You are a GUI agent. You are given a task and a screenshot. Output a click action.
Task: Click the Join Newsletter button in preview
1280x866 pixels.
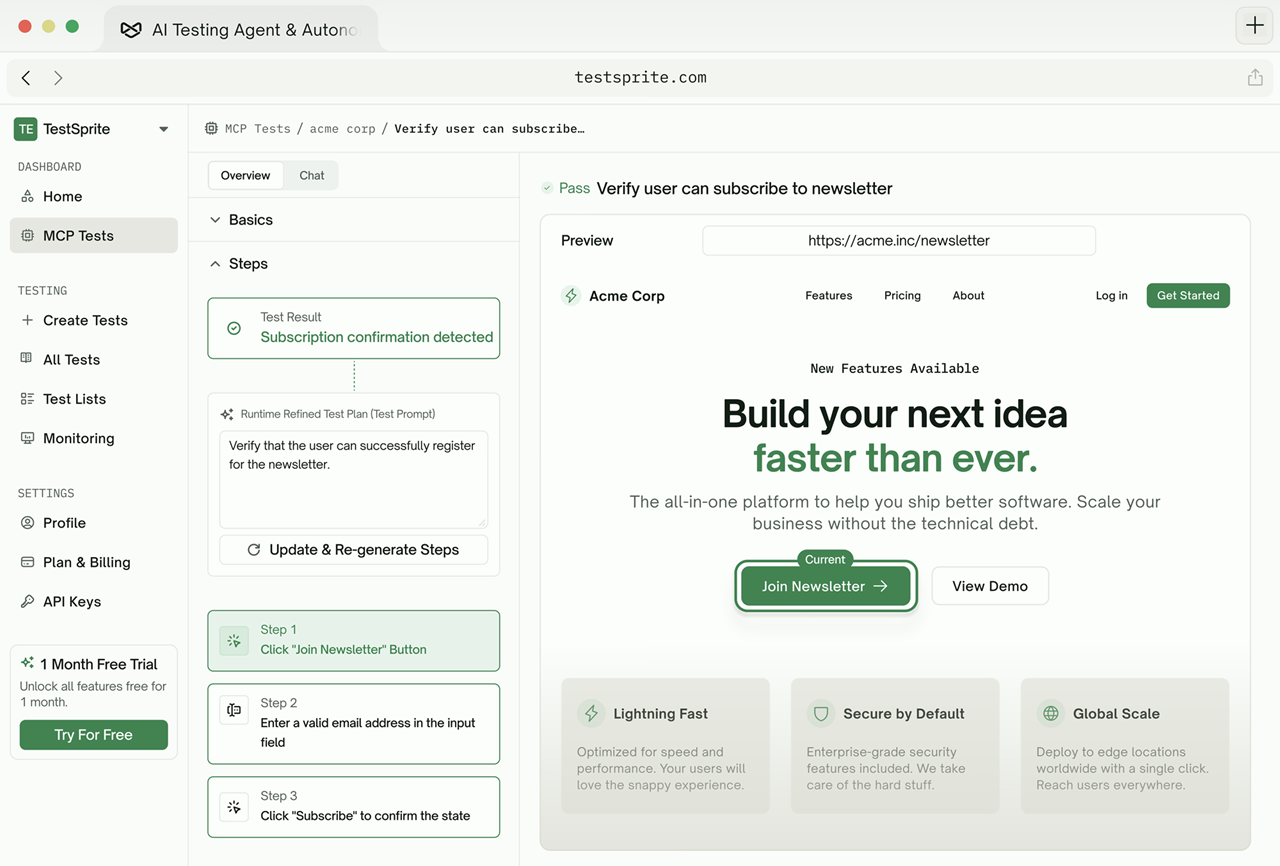pos(825,586)
